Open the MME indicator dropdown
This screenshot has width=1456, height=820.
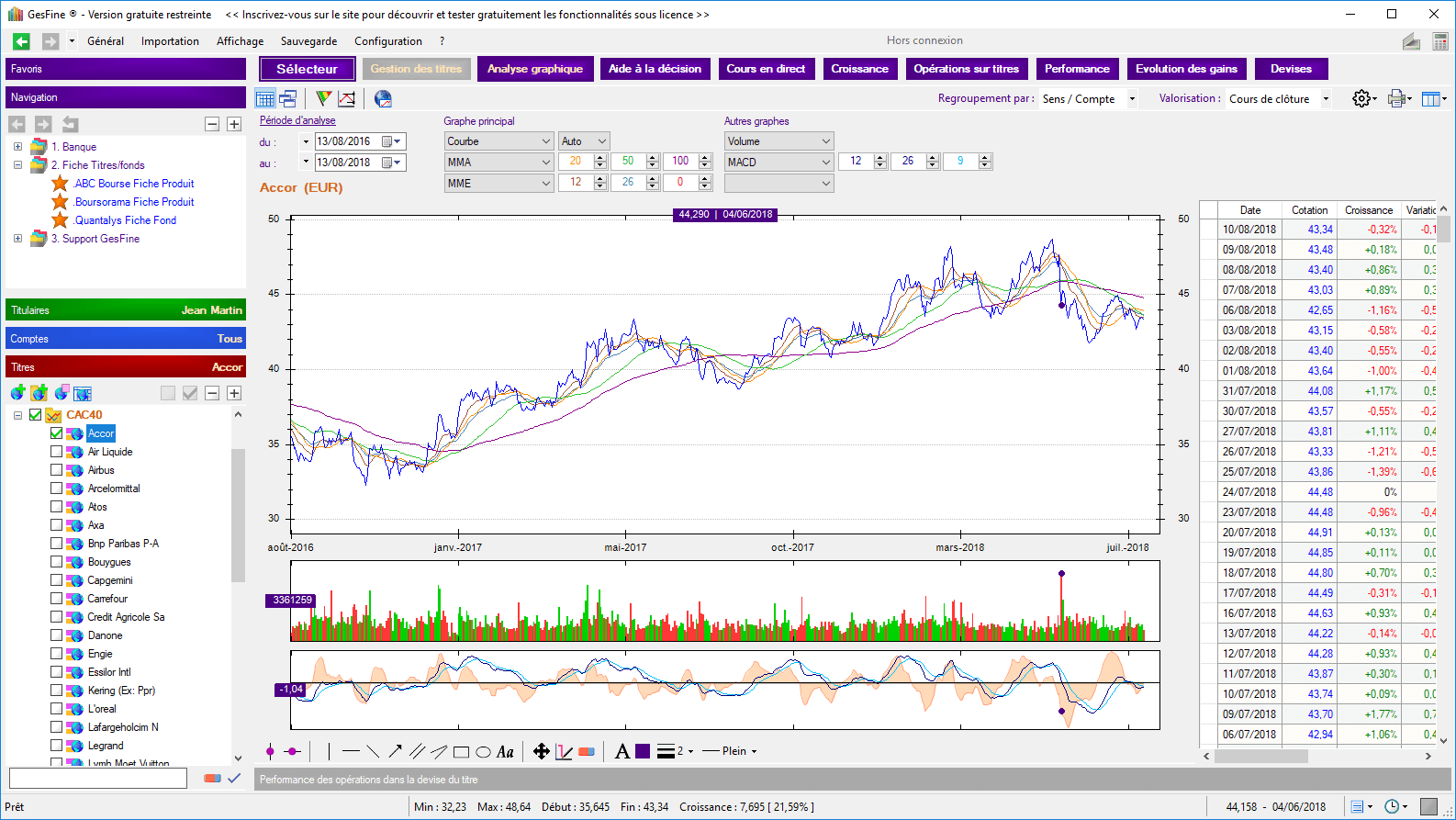click(498, 184)
